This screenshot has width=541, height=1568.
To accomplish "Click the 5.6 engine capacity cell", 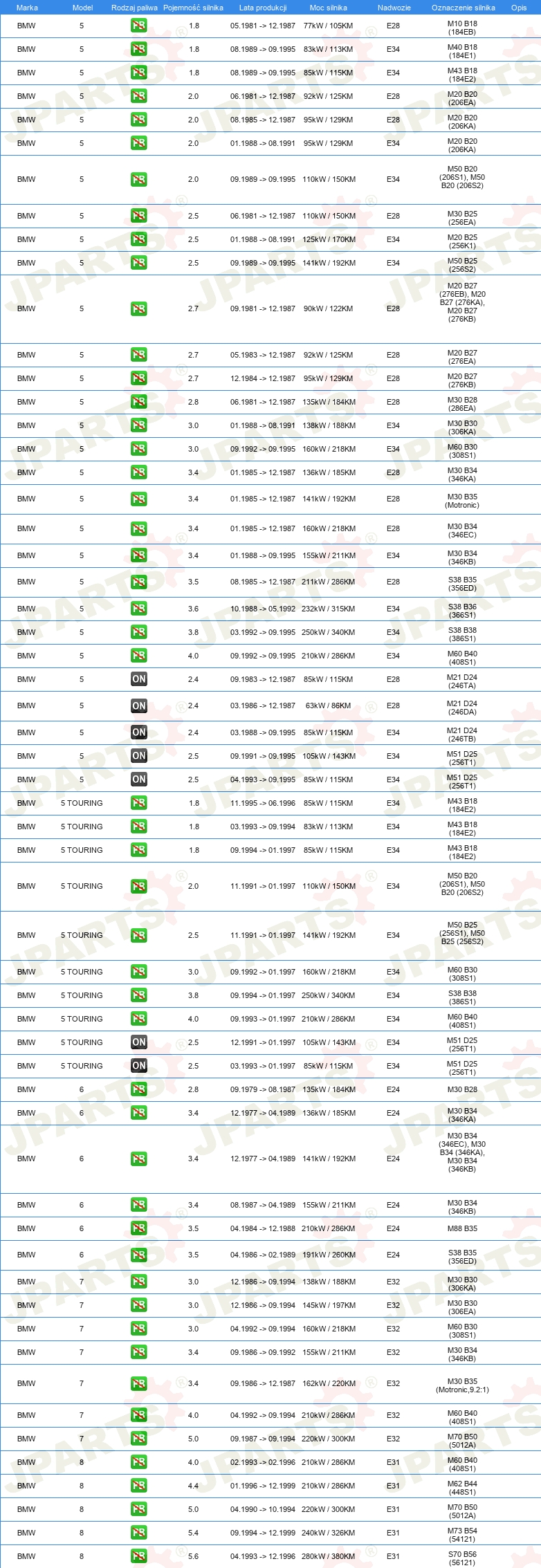I will pos(194,1556).
